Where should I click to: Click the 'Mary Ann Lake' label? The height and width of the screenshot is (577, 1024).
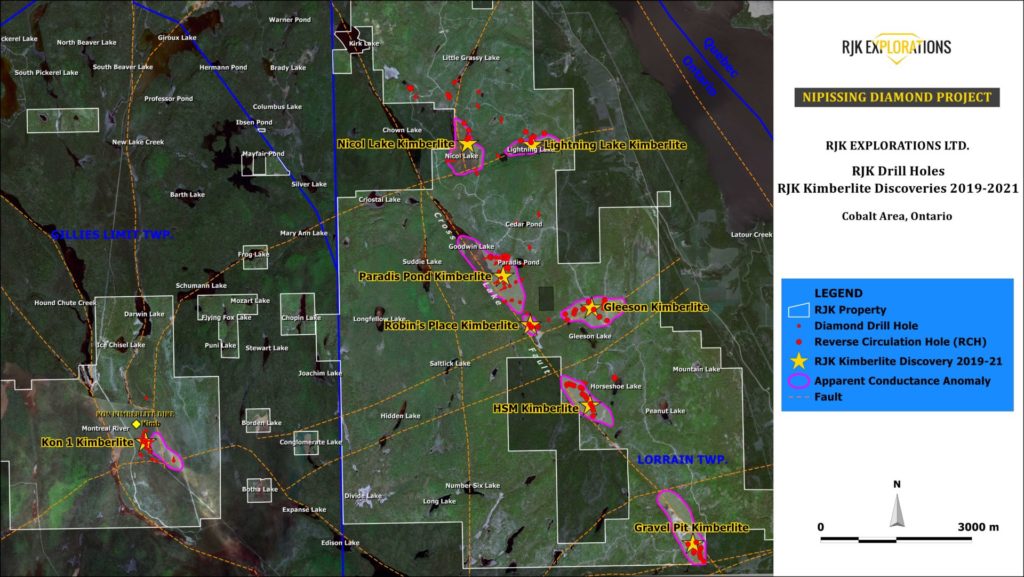point(304,233)
